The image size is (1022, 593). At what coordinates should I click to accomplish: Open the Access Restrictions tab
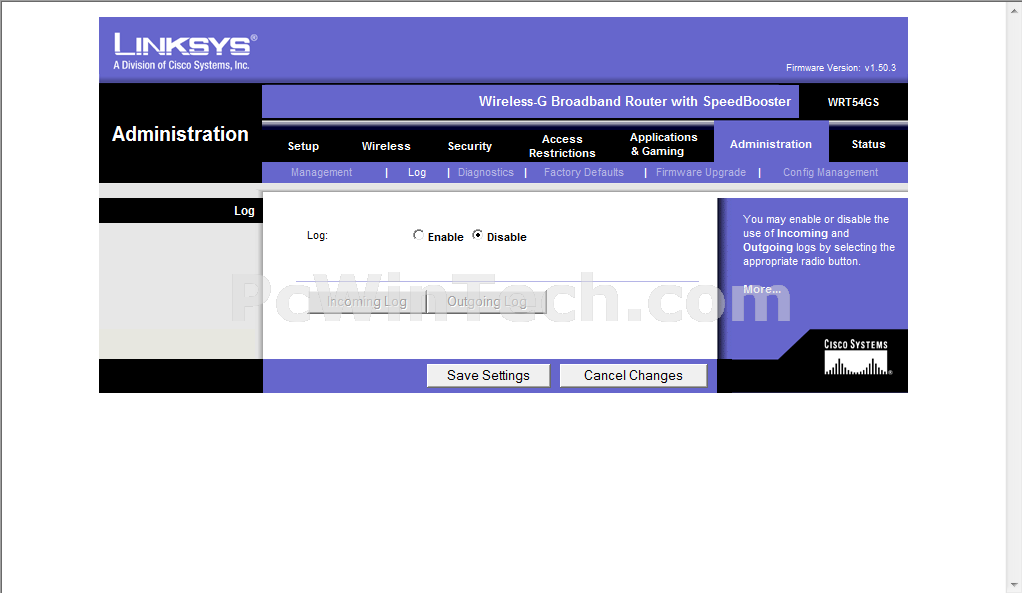(x=562, y=146)
